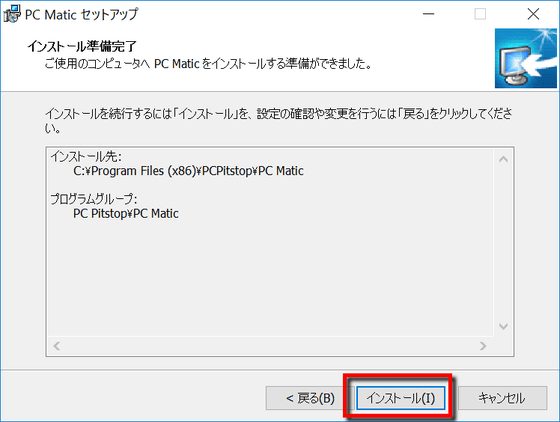Click the インストール先 label in summary
The image size is (560, 422).
coord(86,156)
